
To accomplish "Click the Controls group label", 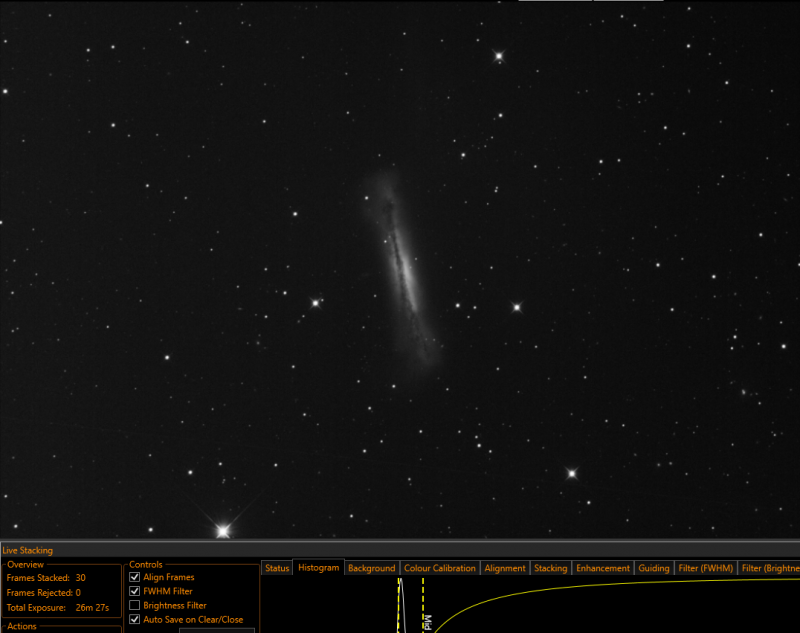I will click(x=145, y=565).
